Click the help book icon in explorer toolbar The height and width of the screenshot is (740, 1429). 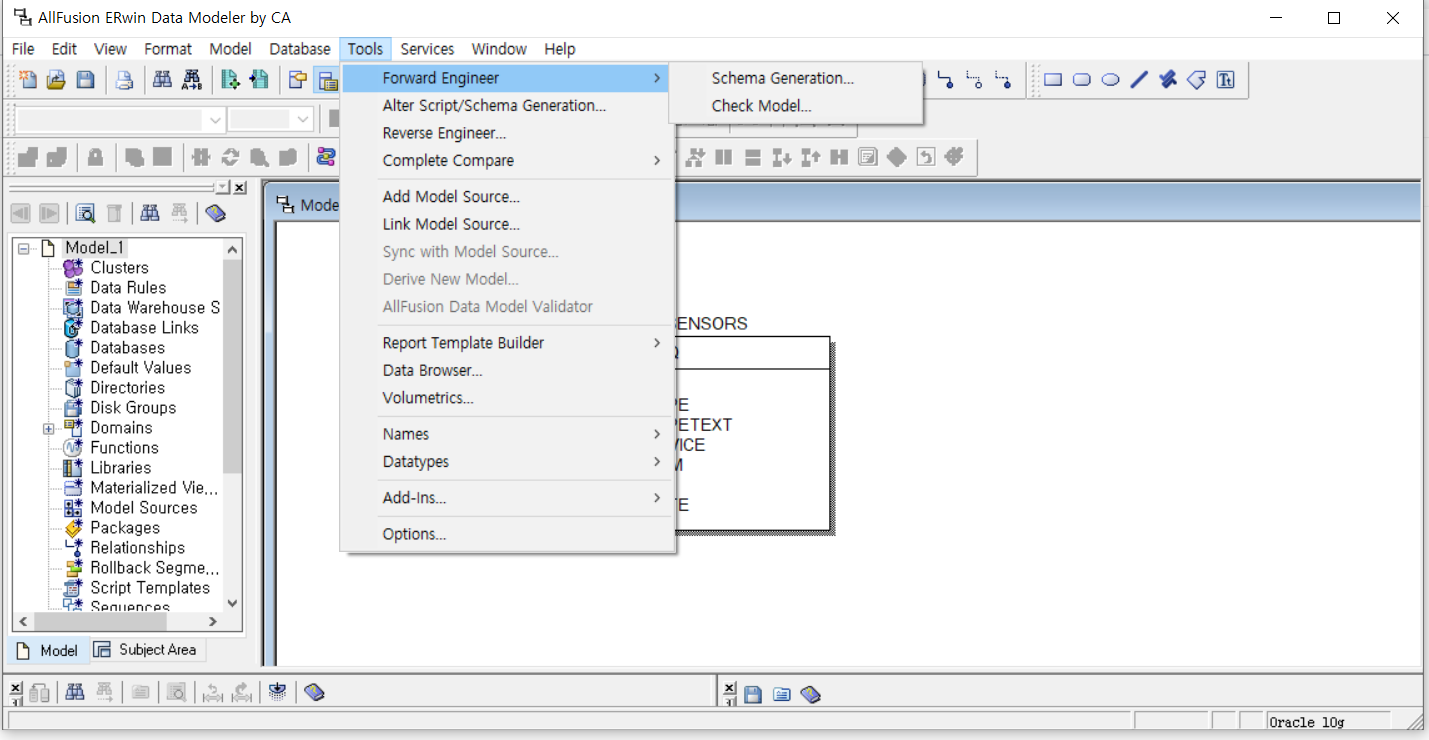coord(215,213)
